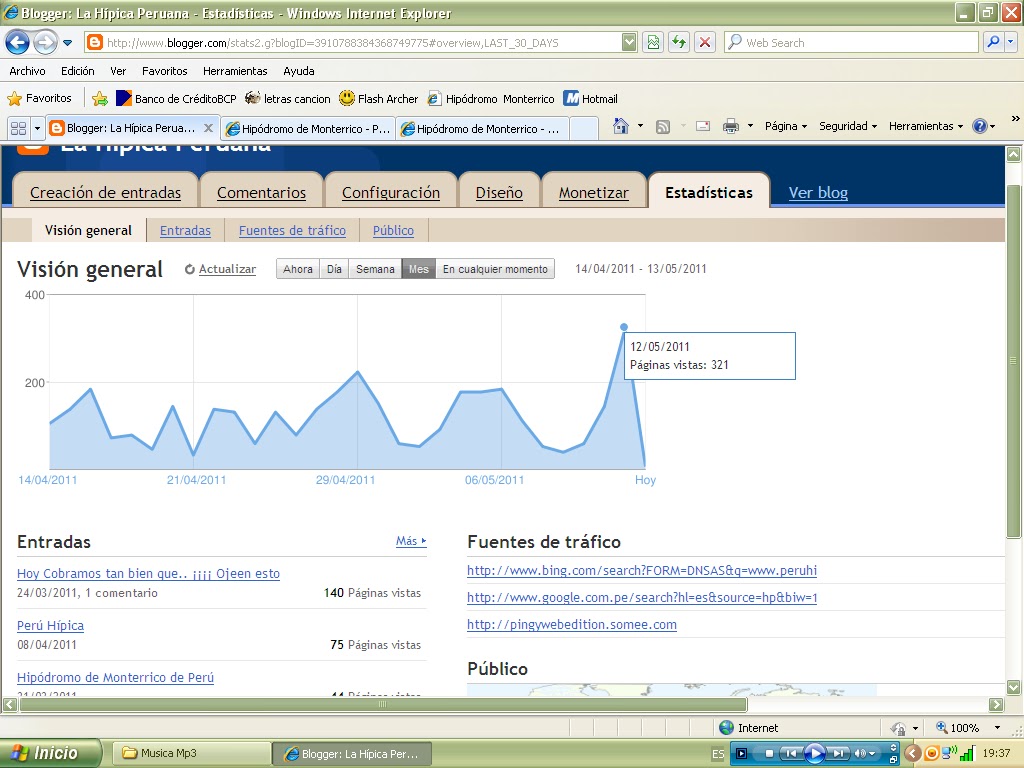Select the En cualquier momento range
Screen dimensions: 1024x768
pos(495,269)
